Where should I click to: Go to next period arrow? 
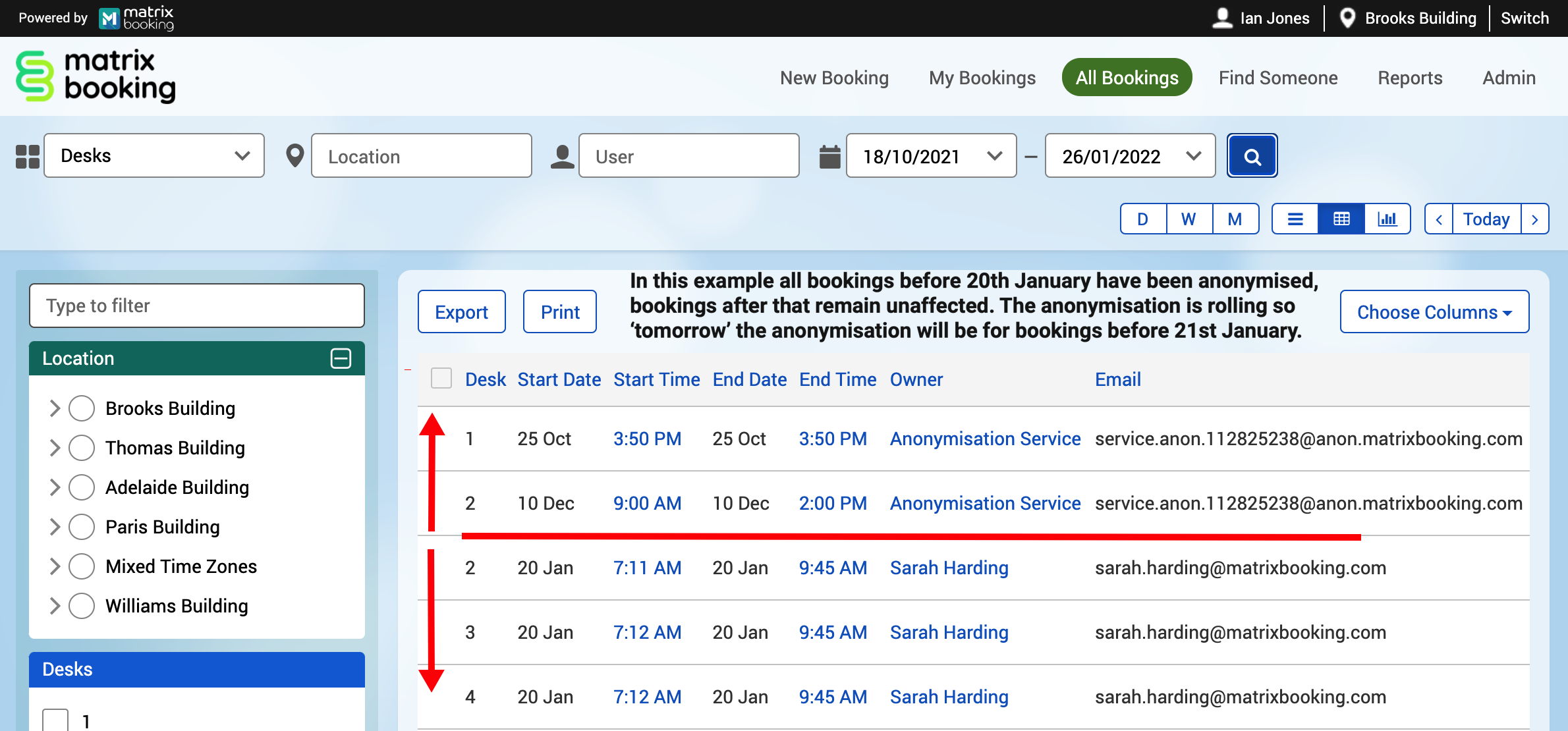tap(1535, 219)
